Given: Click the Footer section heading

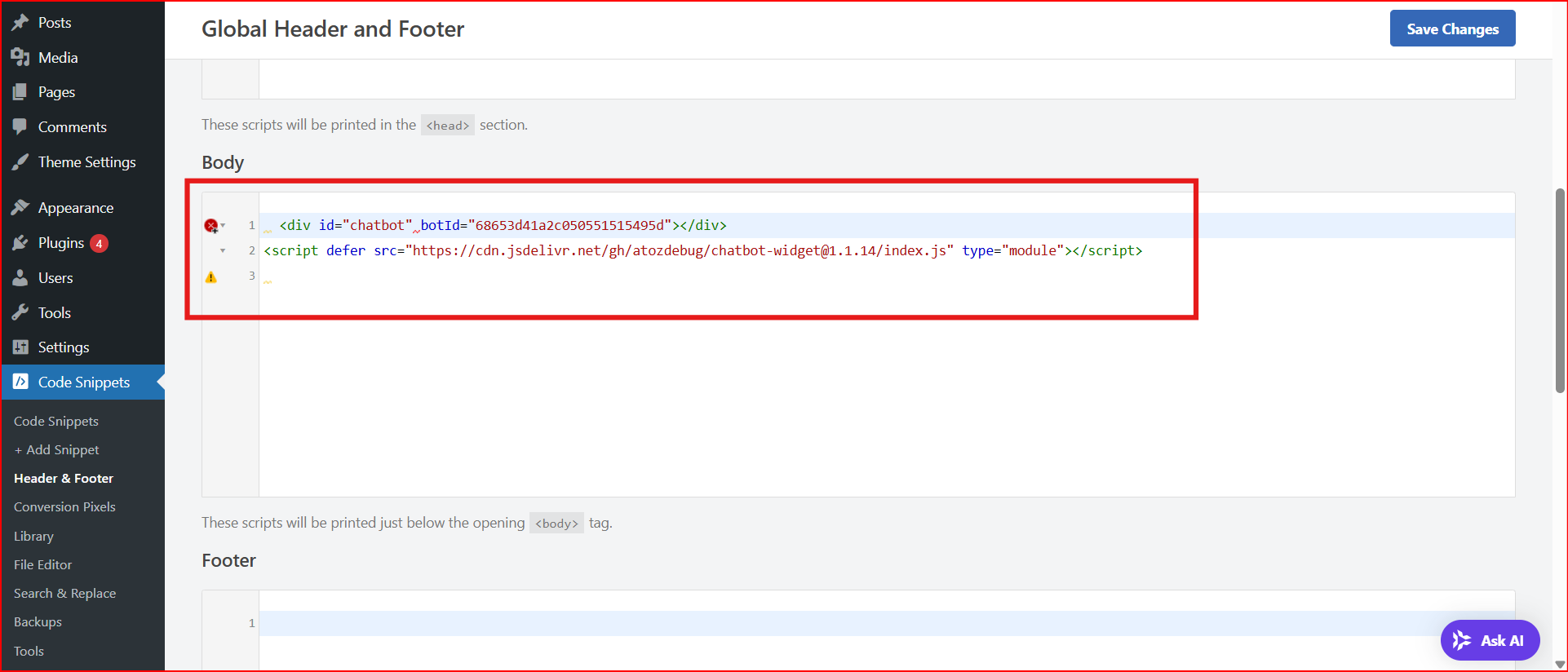Looking at the screenshot, I should pyautogui.click(x=228, y=560).
